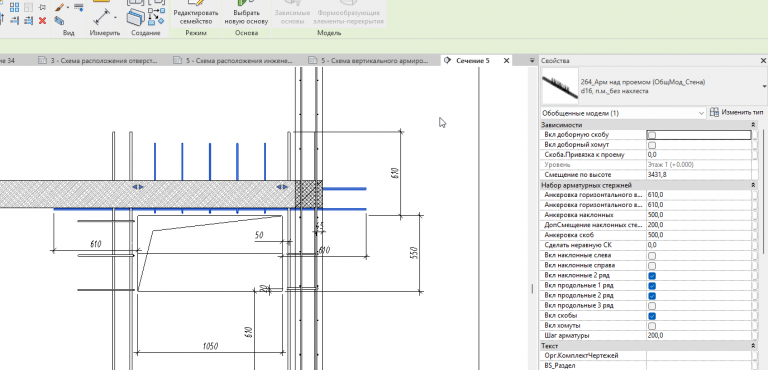Click the blue four-squares array icon
Image resolution: width=768 pixels, height=370 pixels.
[x=15, y=8]
